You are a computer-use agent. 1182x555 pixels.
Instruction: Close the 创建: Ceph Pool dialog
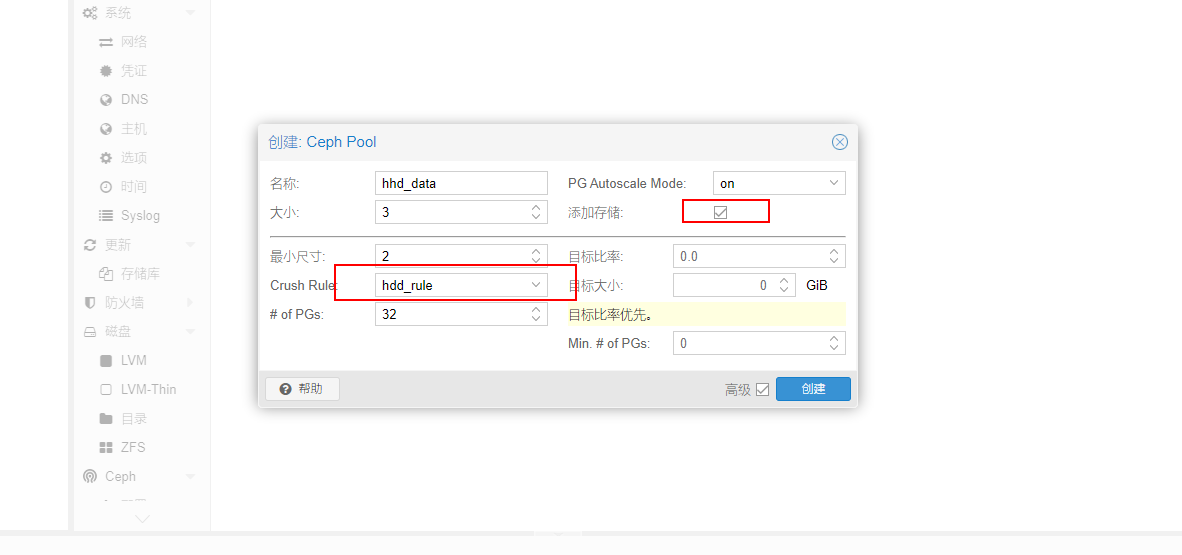840,142
